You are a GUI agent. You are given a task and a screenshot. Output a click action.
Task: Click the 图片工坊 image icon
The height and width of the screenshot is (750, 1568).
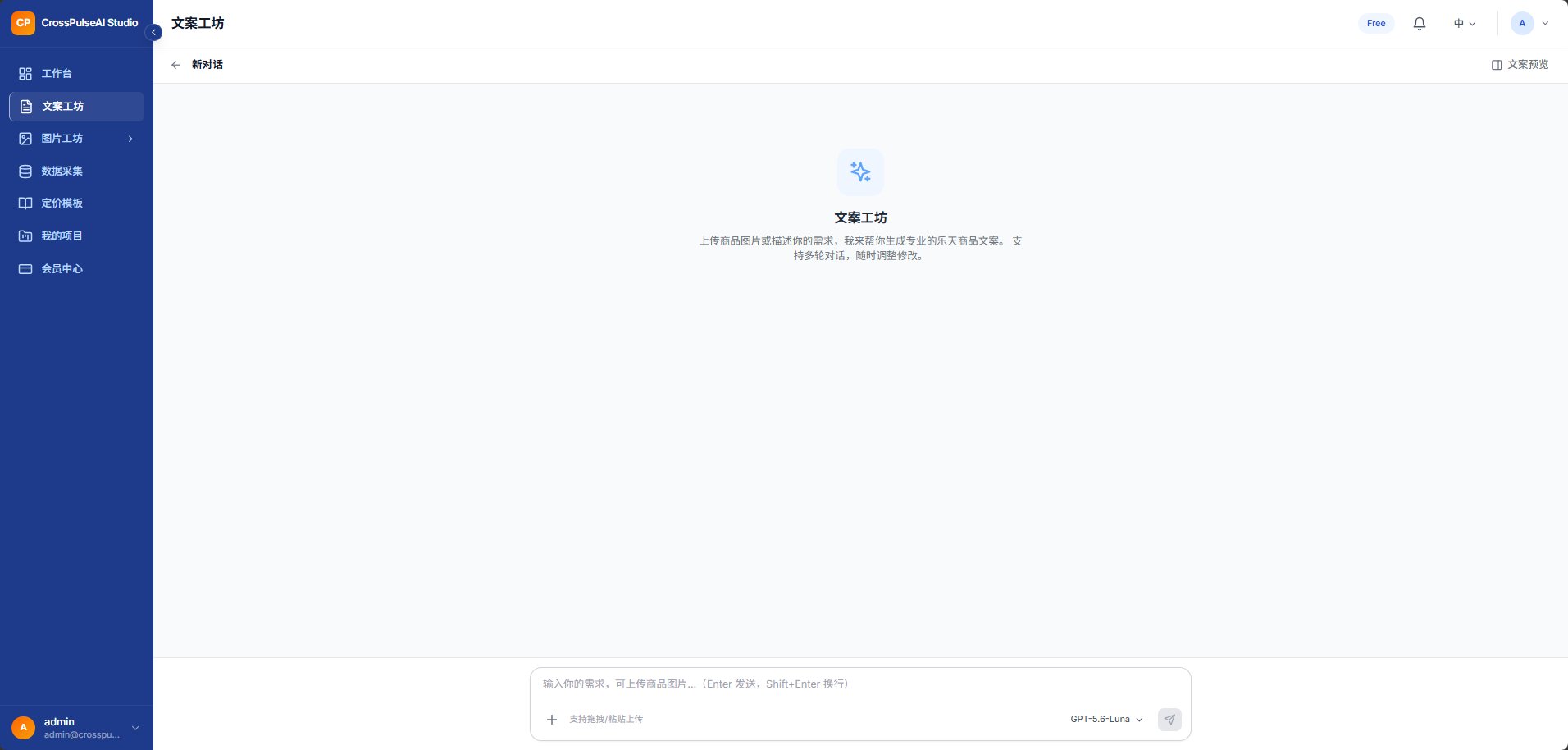(x=25, y=139)
